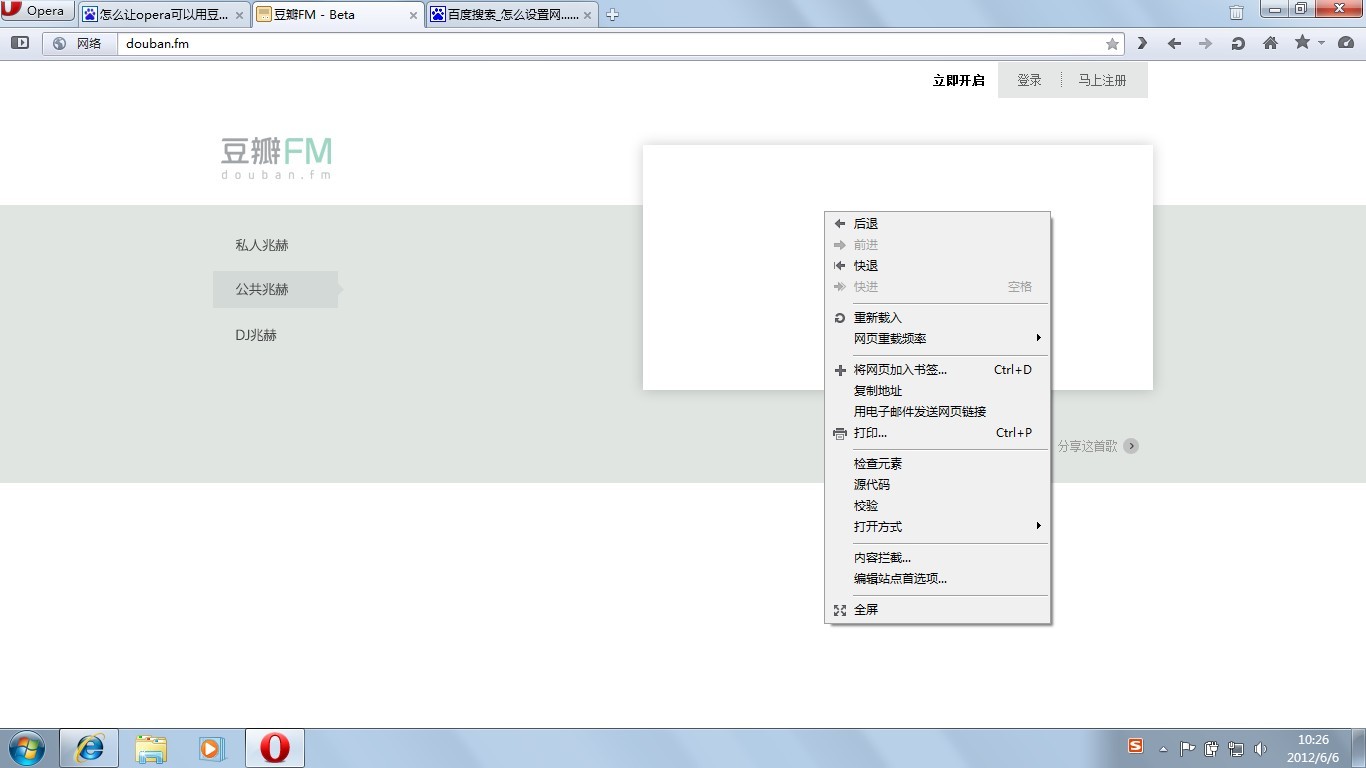Open Action Center flag icon

click(x=1187, y=749)
